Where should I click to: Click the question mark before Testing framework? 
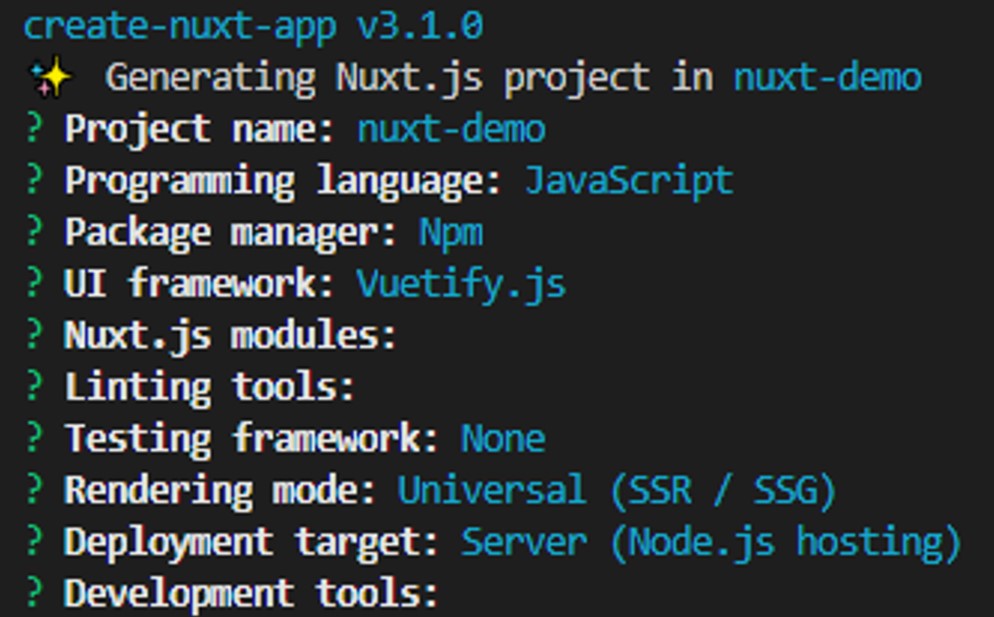click(x=30, y=438)
